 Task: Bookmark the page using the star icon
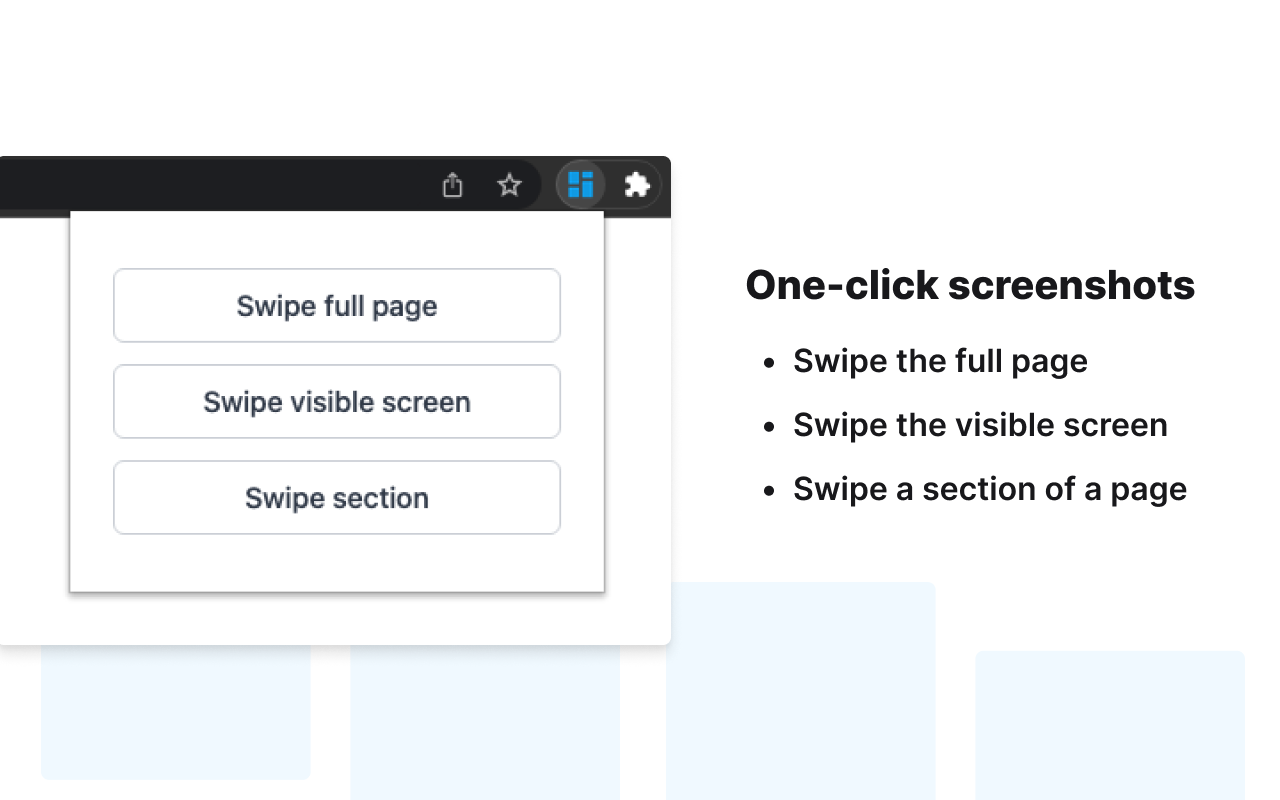click(x=509, y=185)
